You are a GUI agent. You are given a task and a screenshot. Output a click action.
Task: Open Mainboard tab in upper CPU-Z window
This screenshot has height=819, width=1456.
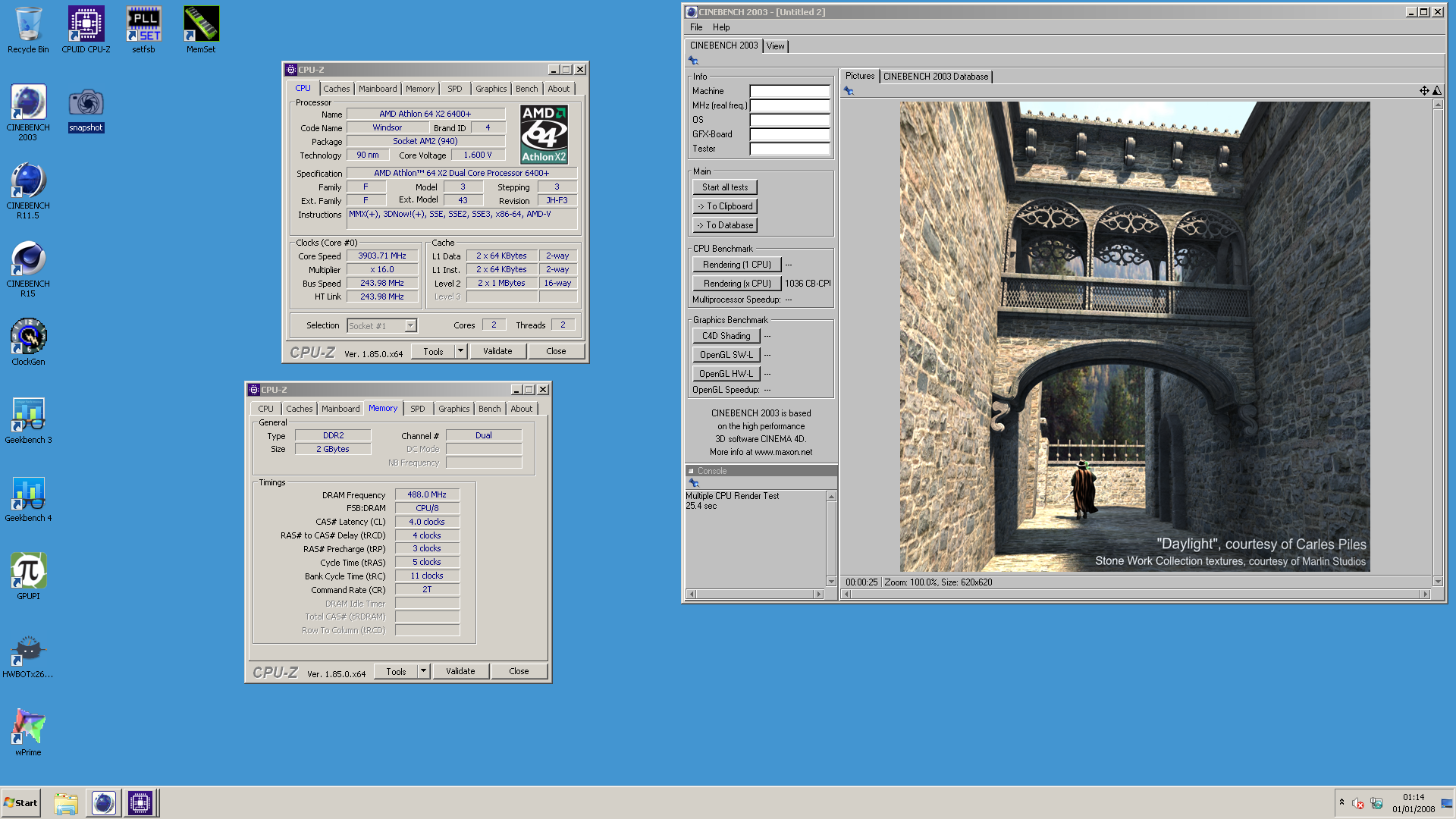coord(378,89)
